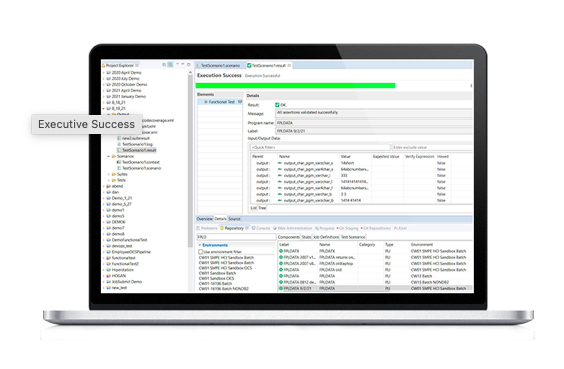Click the Scenarios folder icon
This screenshot has height=369, width=564.
coord(114,156)
